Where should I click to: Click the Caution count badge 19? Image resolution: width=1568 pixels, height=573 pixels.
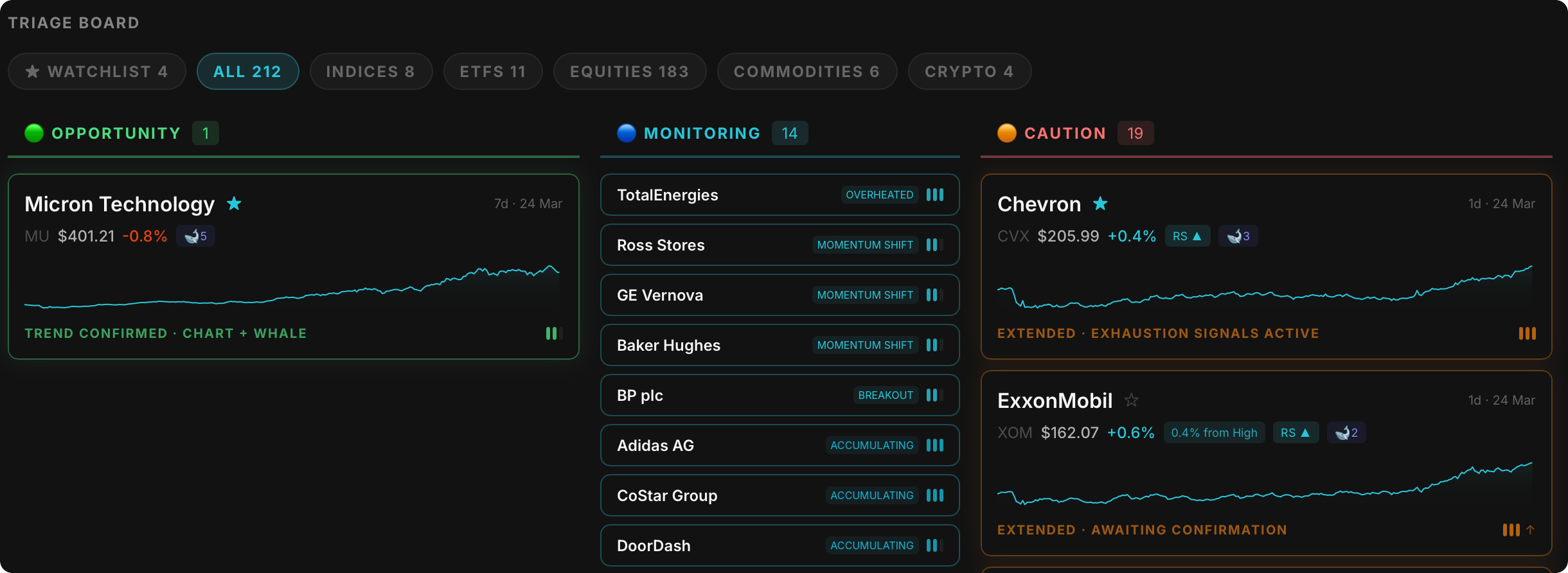(1136, 133)
